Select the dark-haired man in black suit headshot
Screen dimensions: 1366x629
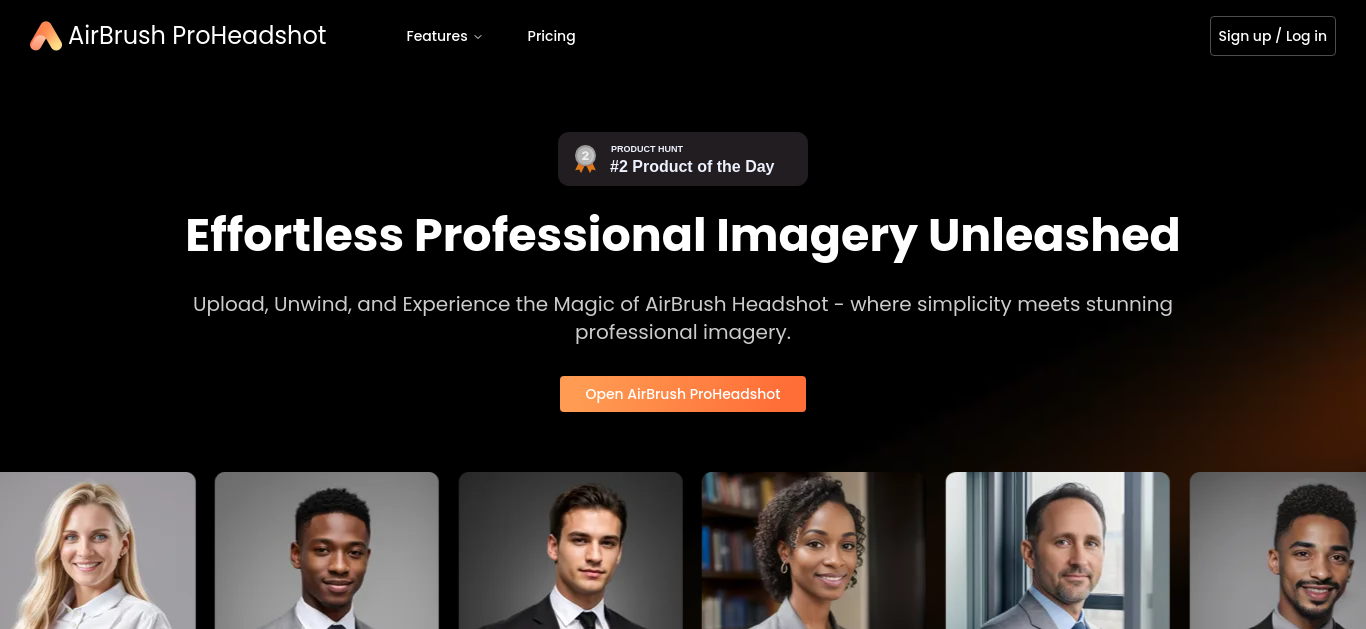coord(571,550)
